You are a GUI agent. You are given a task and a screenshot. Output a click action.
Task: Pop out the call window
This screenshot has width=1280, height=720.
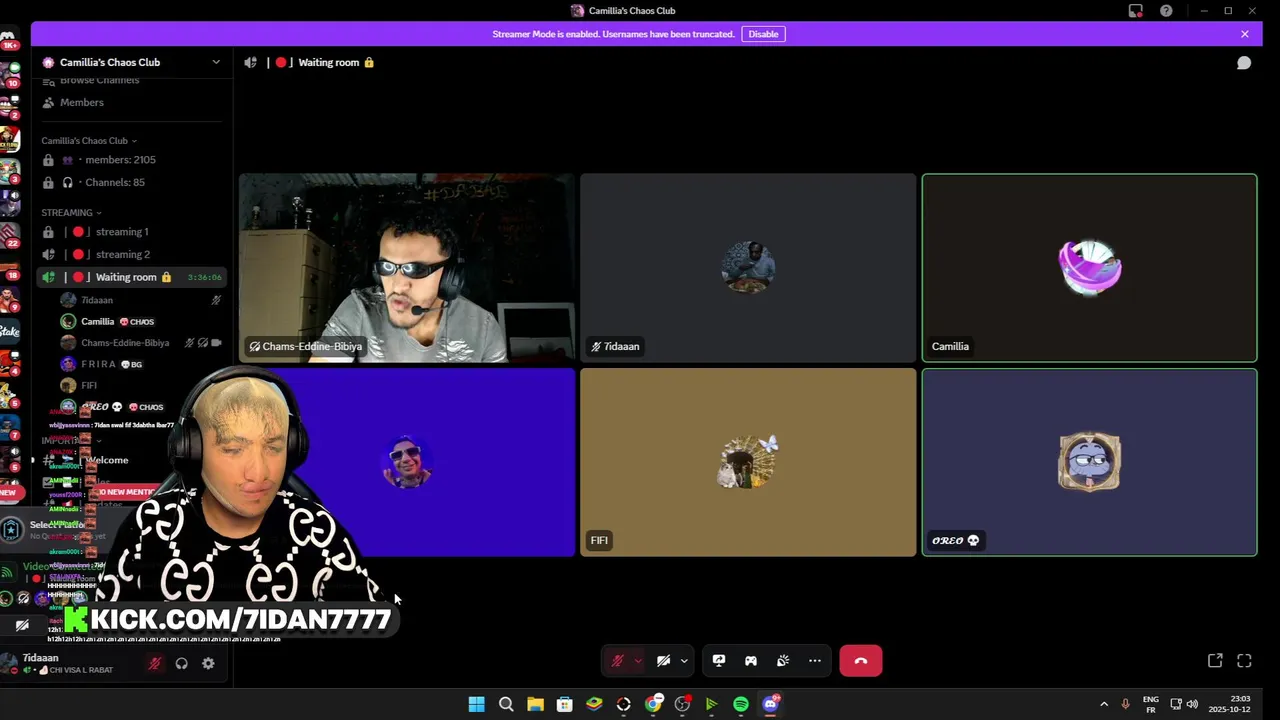[1215, 661]
